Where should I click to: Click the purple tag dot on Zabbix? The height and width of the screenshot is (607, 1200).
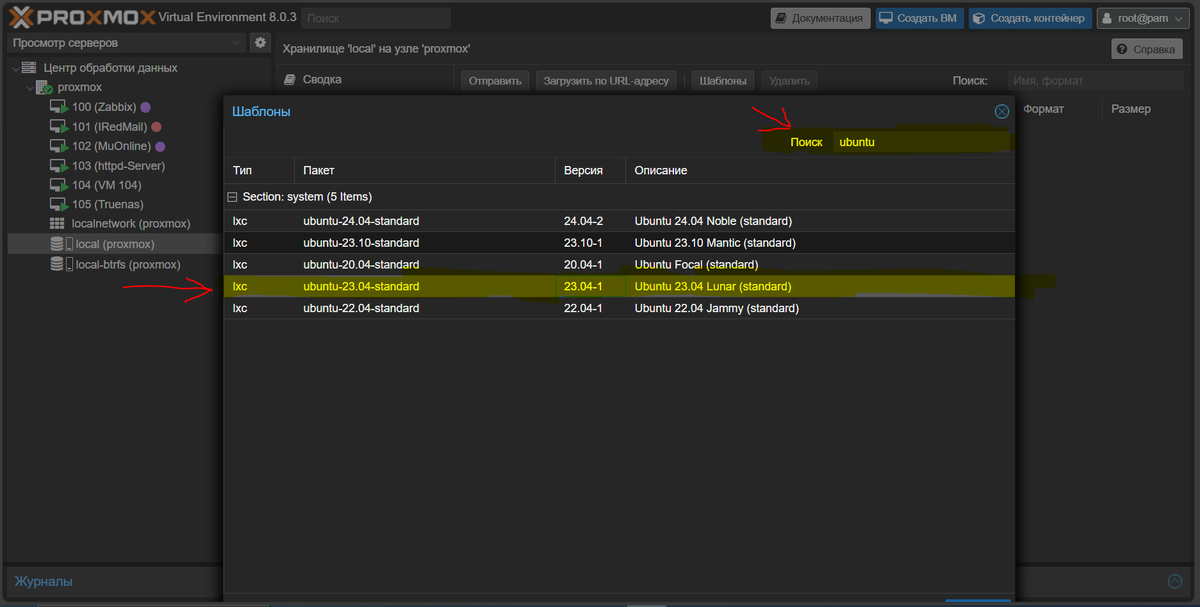click(145, 107)
